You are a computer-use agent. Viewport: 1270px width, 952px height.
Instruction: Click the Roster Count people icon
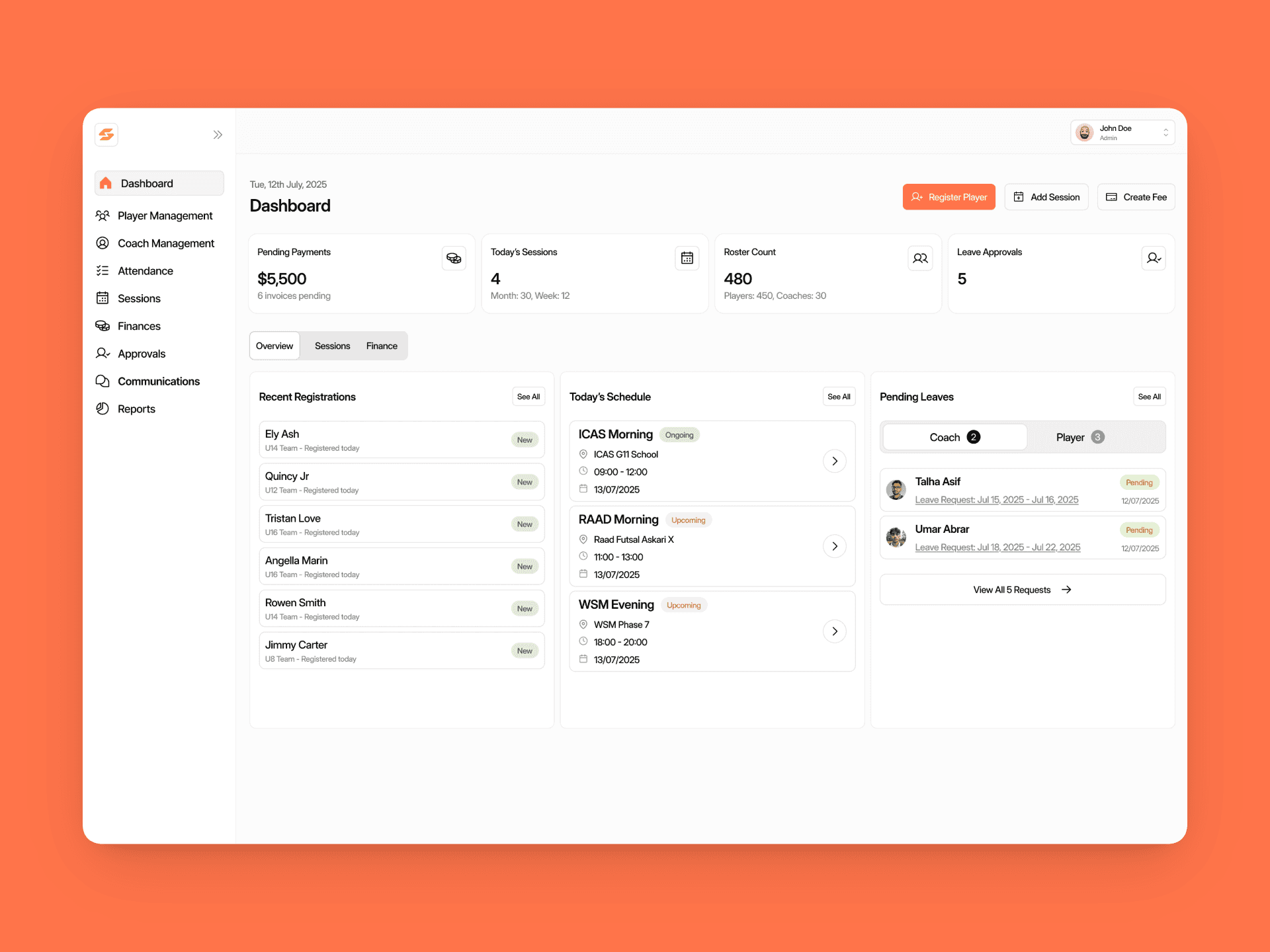[920, 258]
